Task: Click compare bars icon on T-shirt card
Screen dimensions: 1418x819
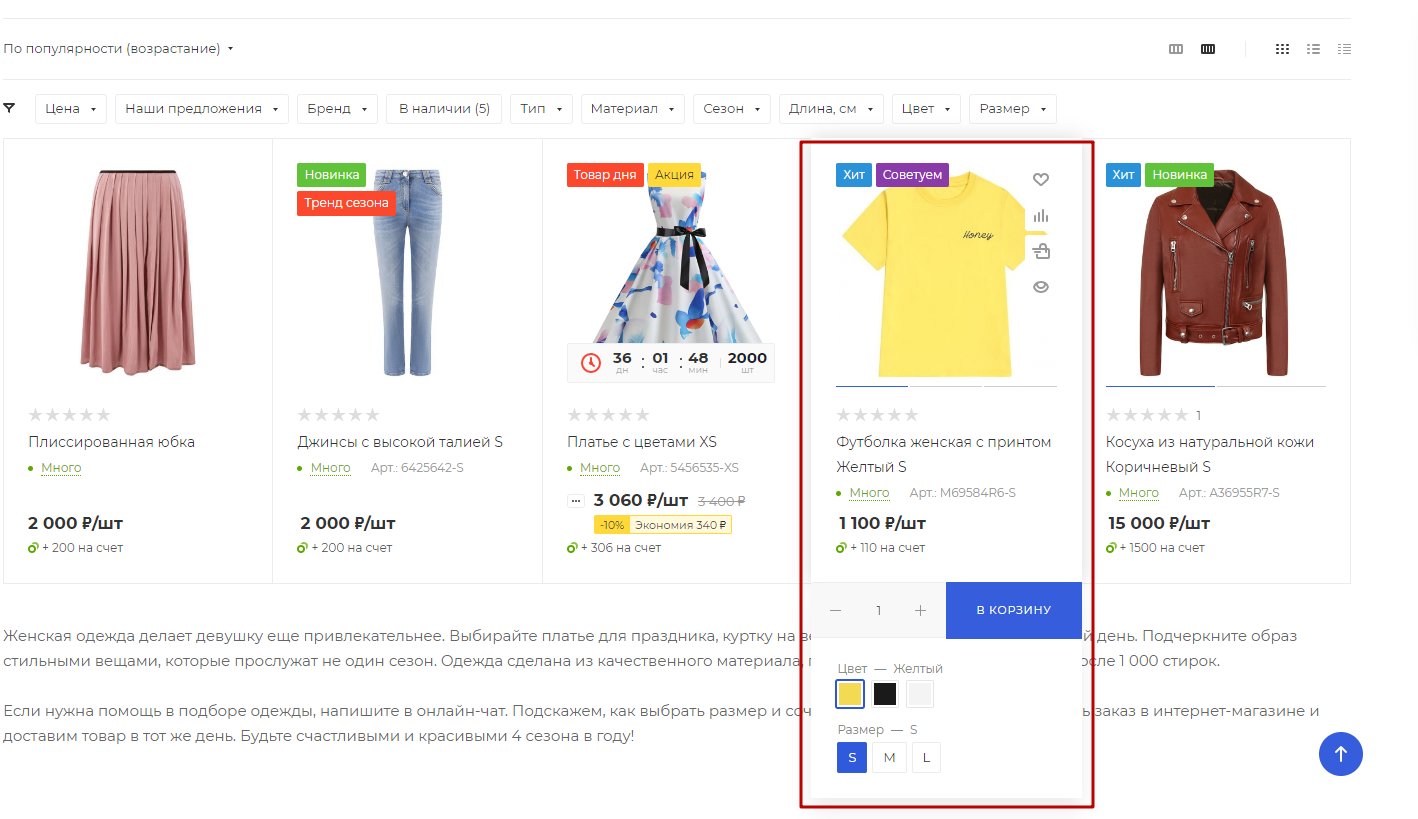Action: coord(1041,215)
